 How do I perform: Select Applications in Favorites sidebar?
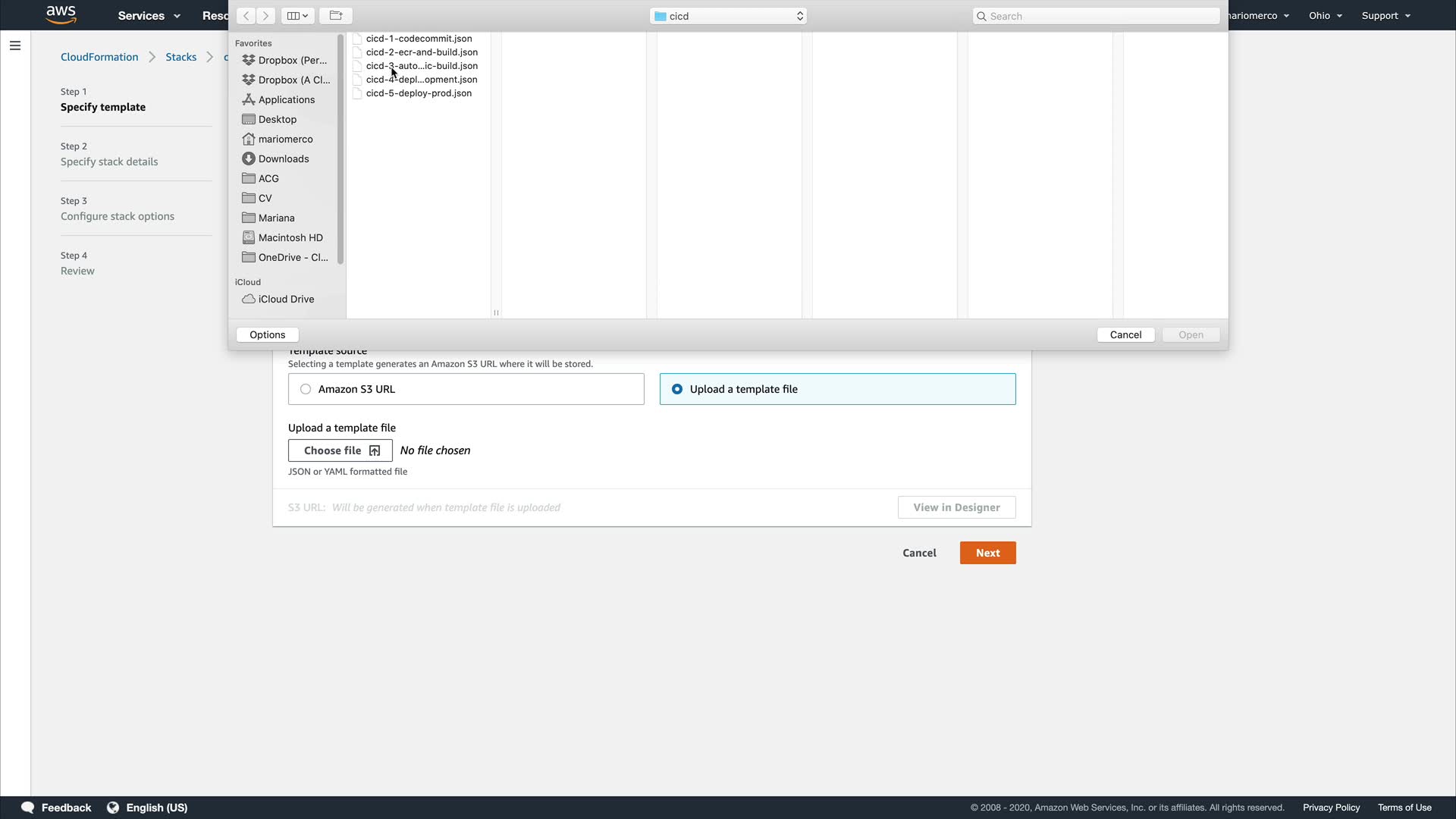[x=286, y=99]
